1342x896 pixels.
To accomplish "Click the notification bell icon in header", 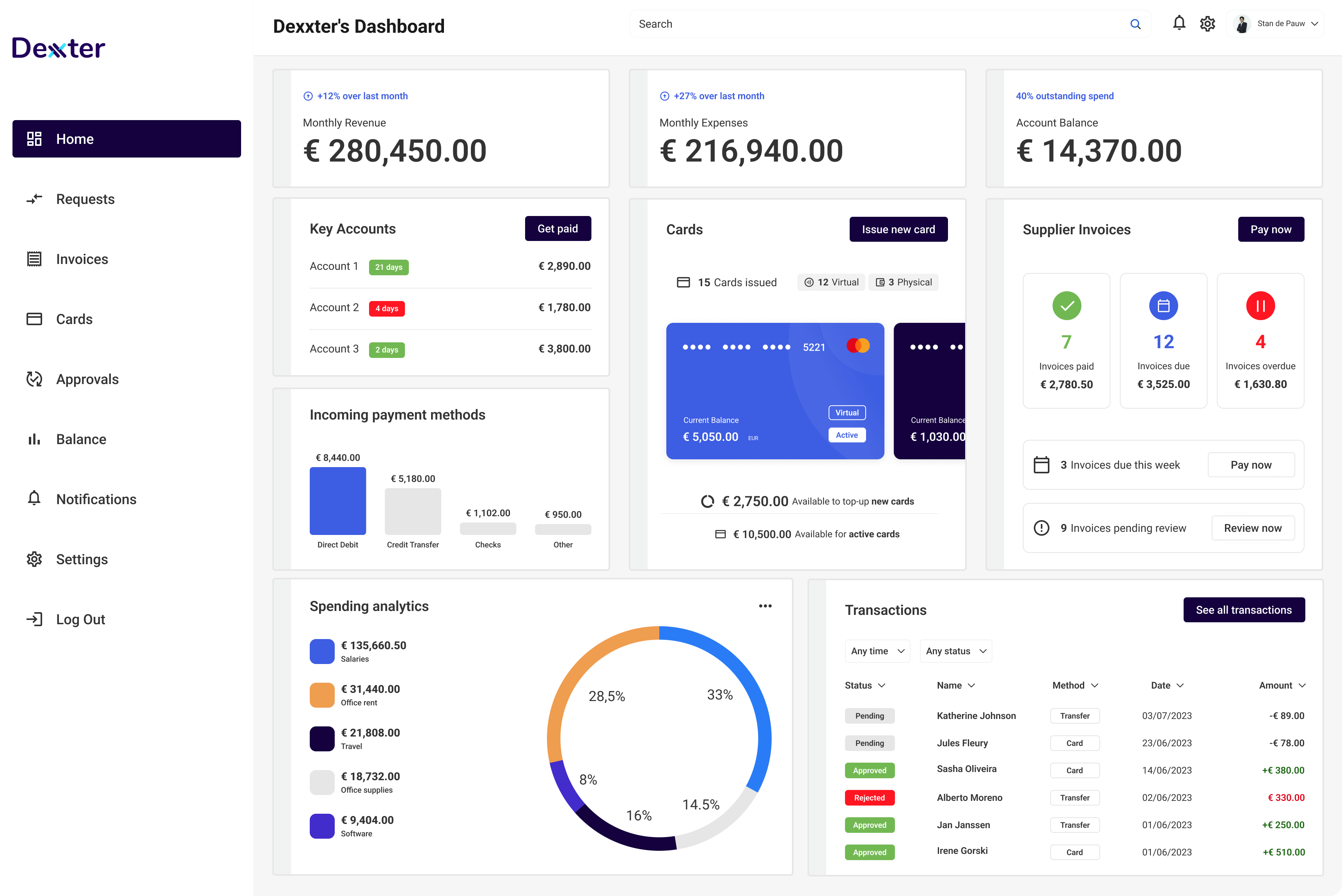I will [1179, 23].
